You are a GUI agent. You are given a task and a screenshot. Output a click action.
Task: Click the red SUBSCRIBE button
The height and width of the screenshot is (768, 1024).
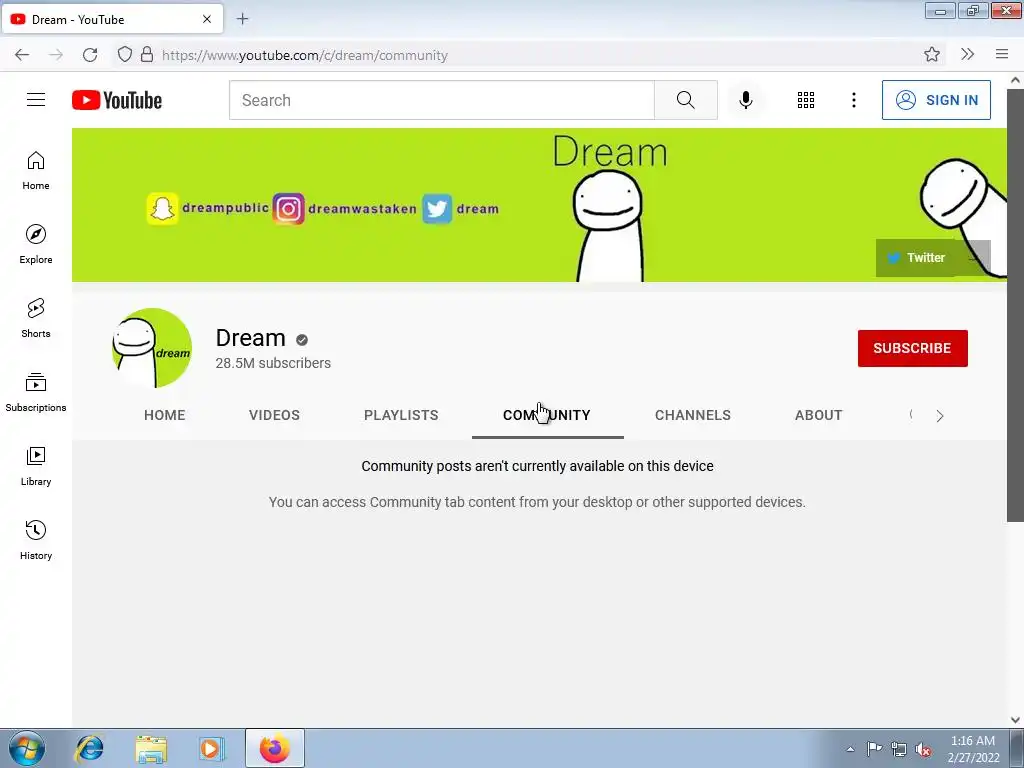click(x=912, y=348)
